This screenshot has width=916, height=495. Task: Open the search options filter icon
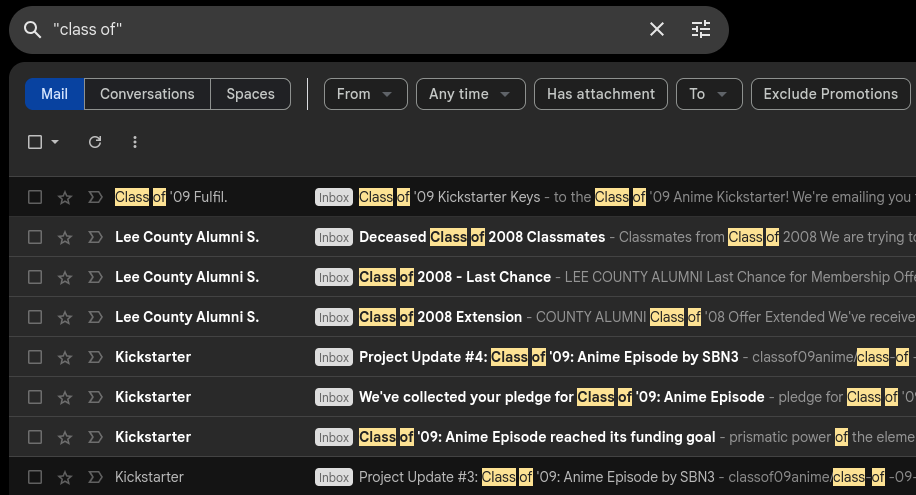point(701,30)
